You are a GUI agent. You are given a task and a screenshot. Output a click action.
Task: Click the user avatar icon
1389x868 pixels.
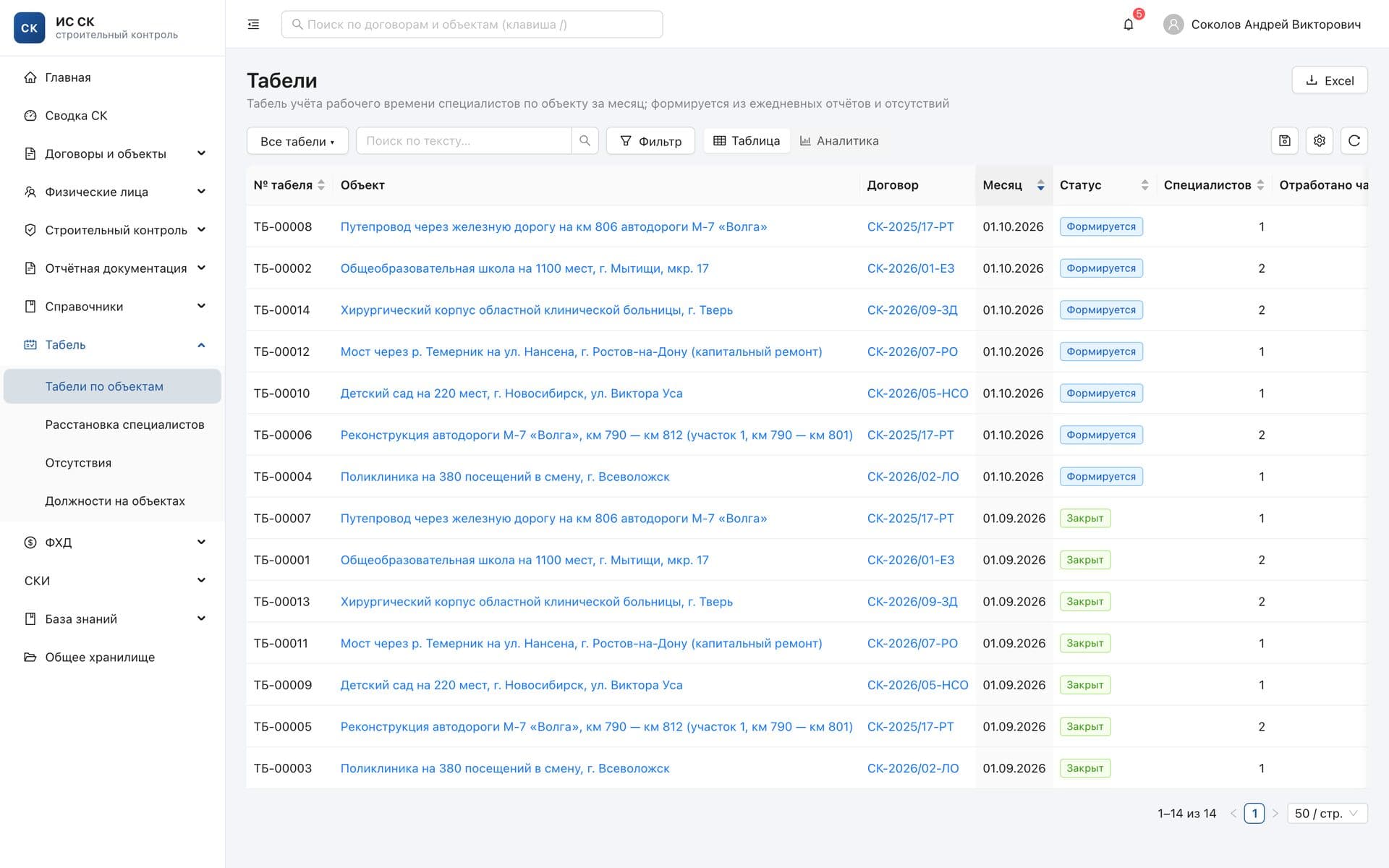click(1173, 25)
